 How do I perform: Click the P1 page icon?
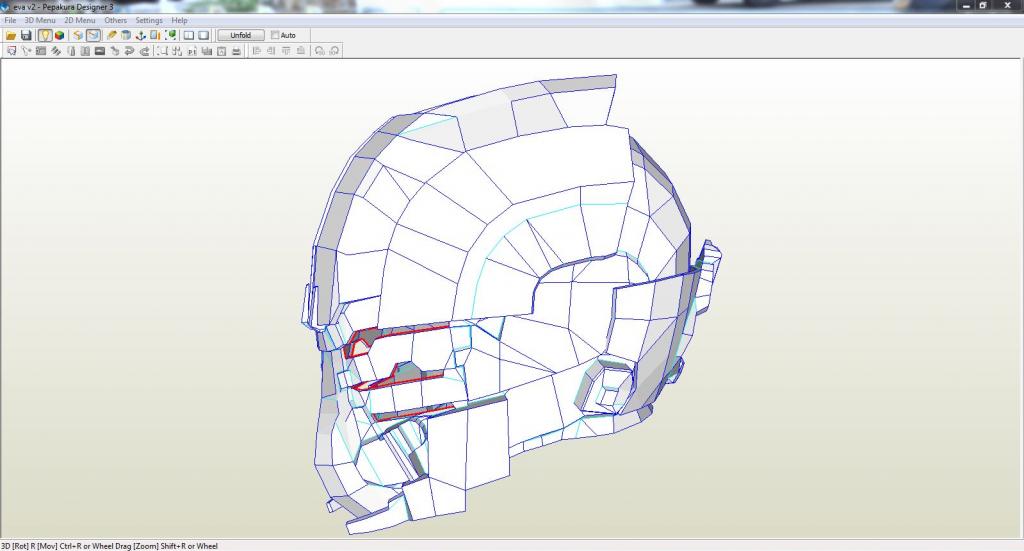tap(191, 51)
